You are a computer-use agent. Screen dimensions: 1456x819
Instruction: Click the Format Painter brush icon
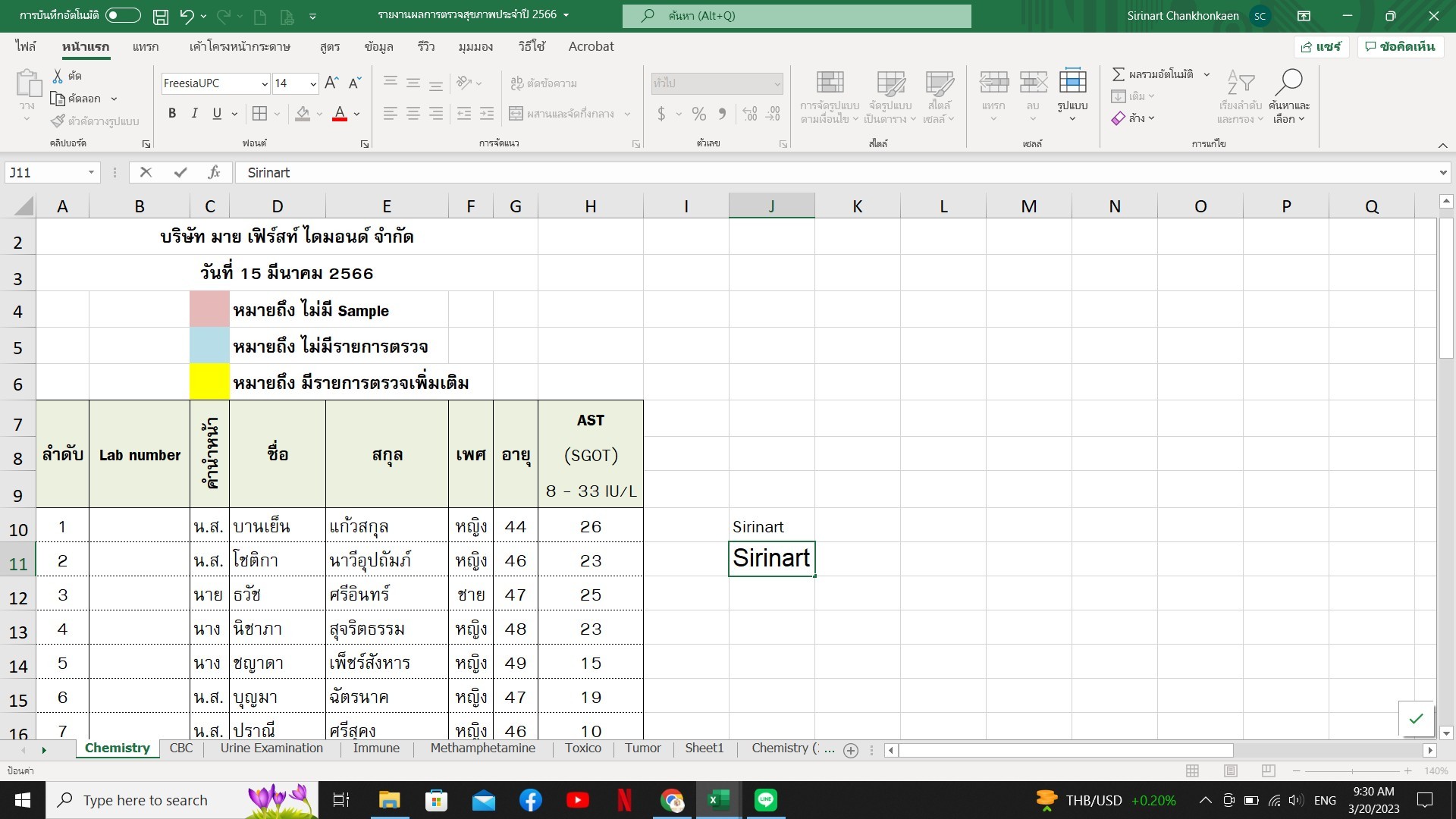coord(58,121)
